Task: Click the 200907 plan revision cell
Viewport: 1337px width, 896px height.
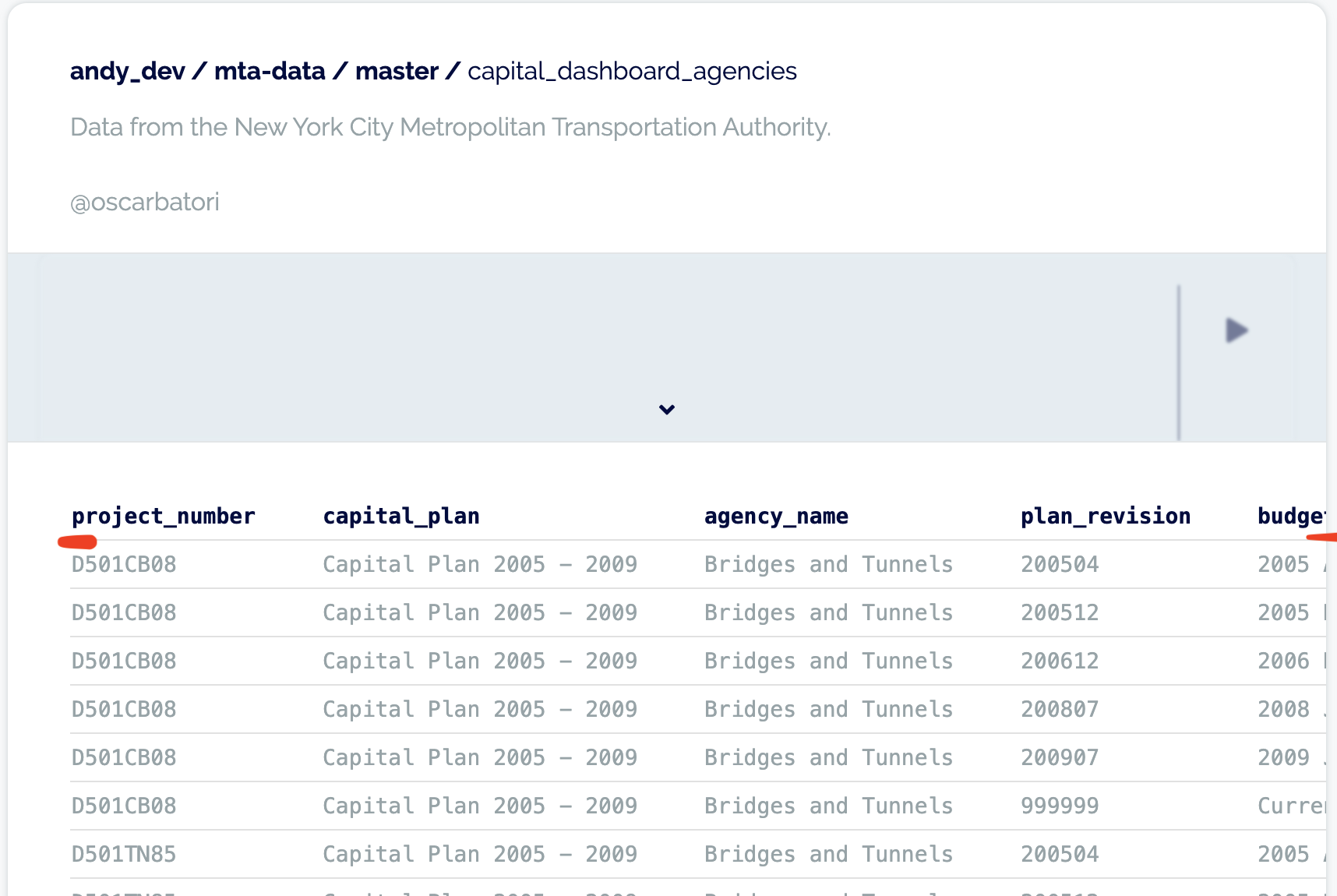Action: (1060, 757)
